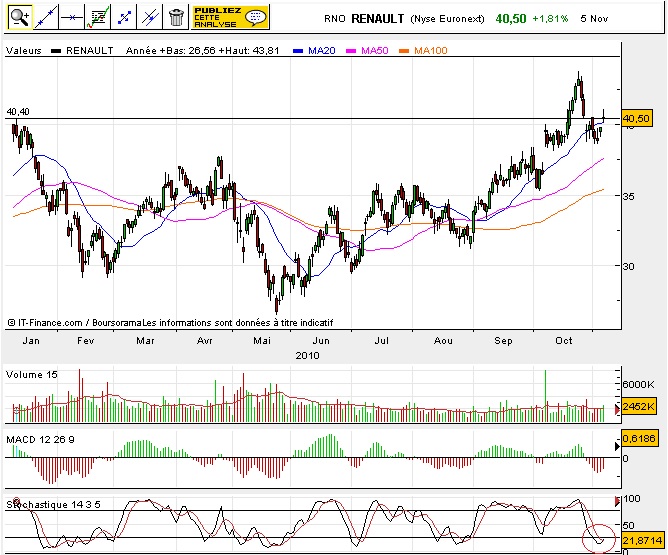The image size is (668, 555).
Task: Click the Volume 15 panel label
Action: coord(32,375)
